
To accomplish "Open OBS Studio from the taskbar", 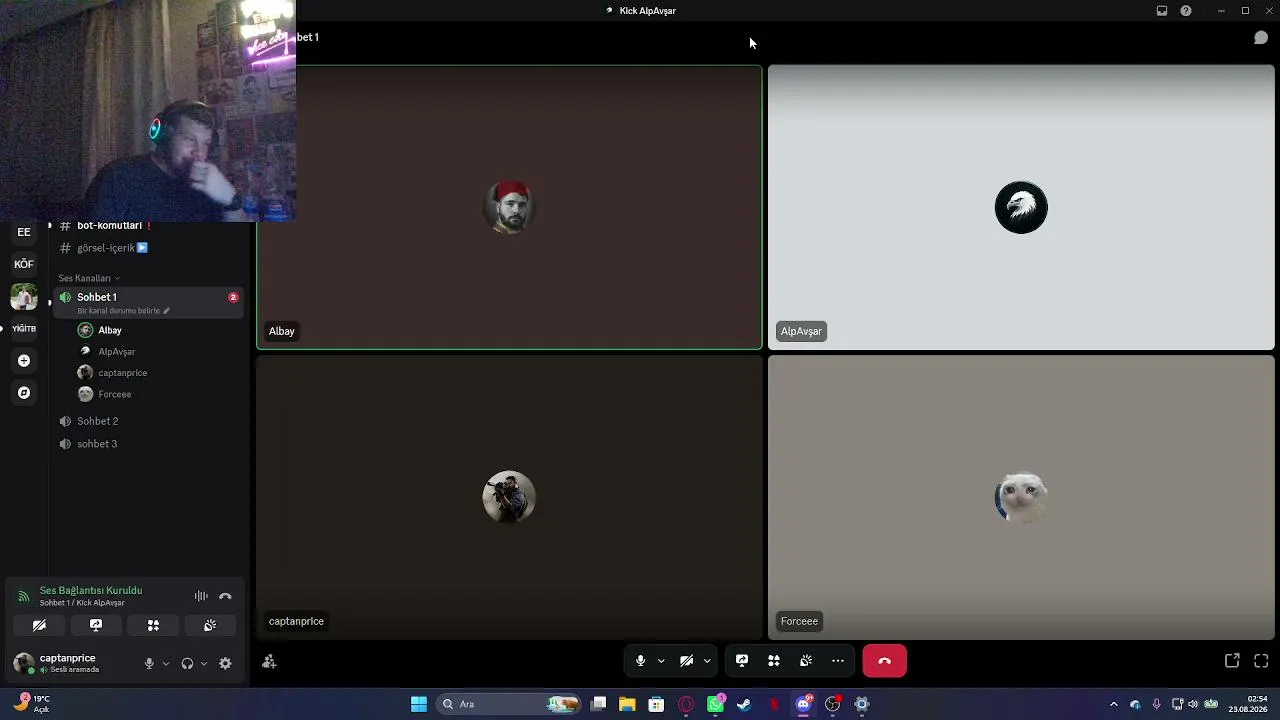I will 832,704.
